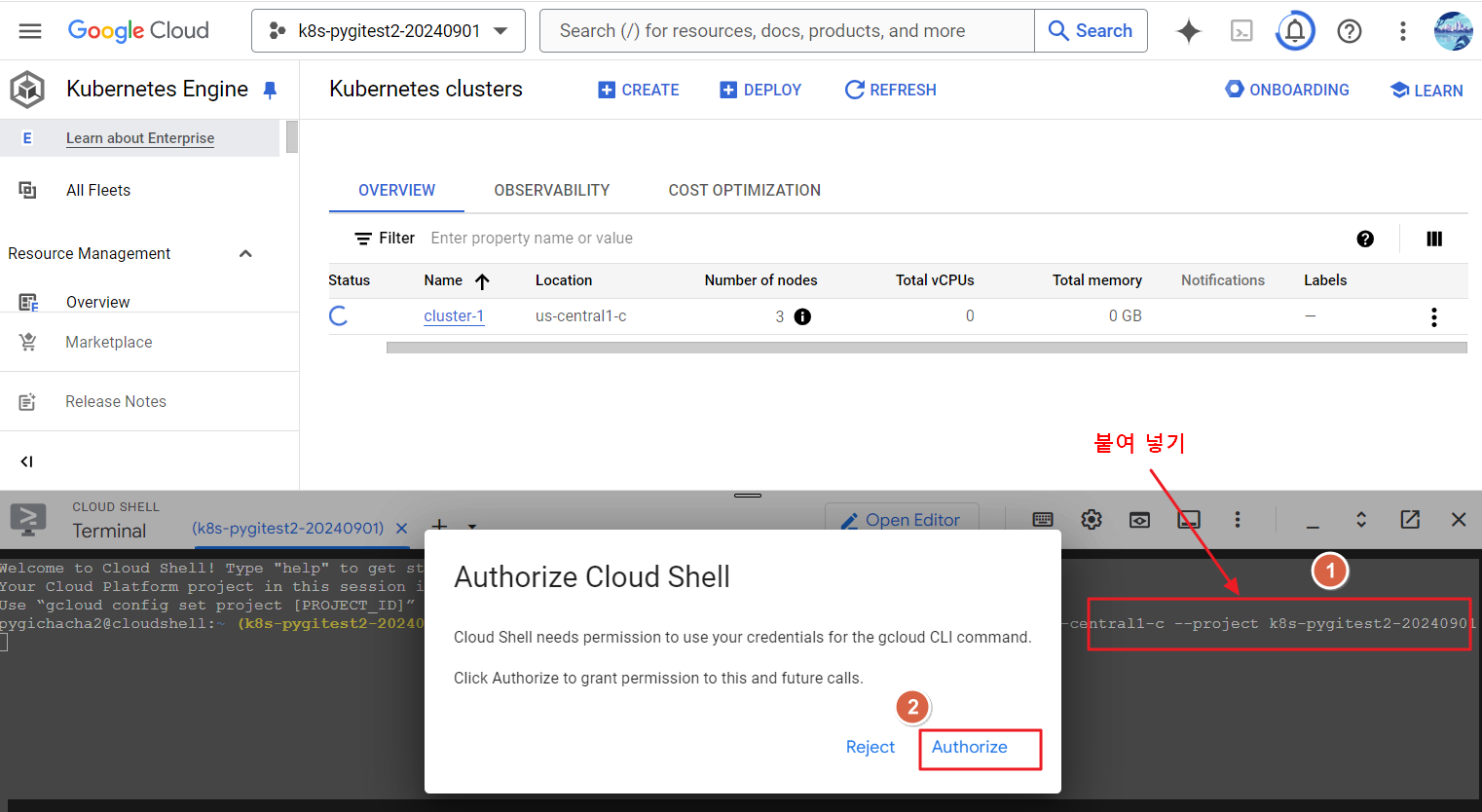This screenshot has height=812, width=1482.
Task: Open Learn about Enterprise link
Action: click(x=140, y=138)
